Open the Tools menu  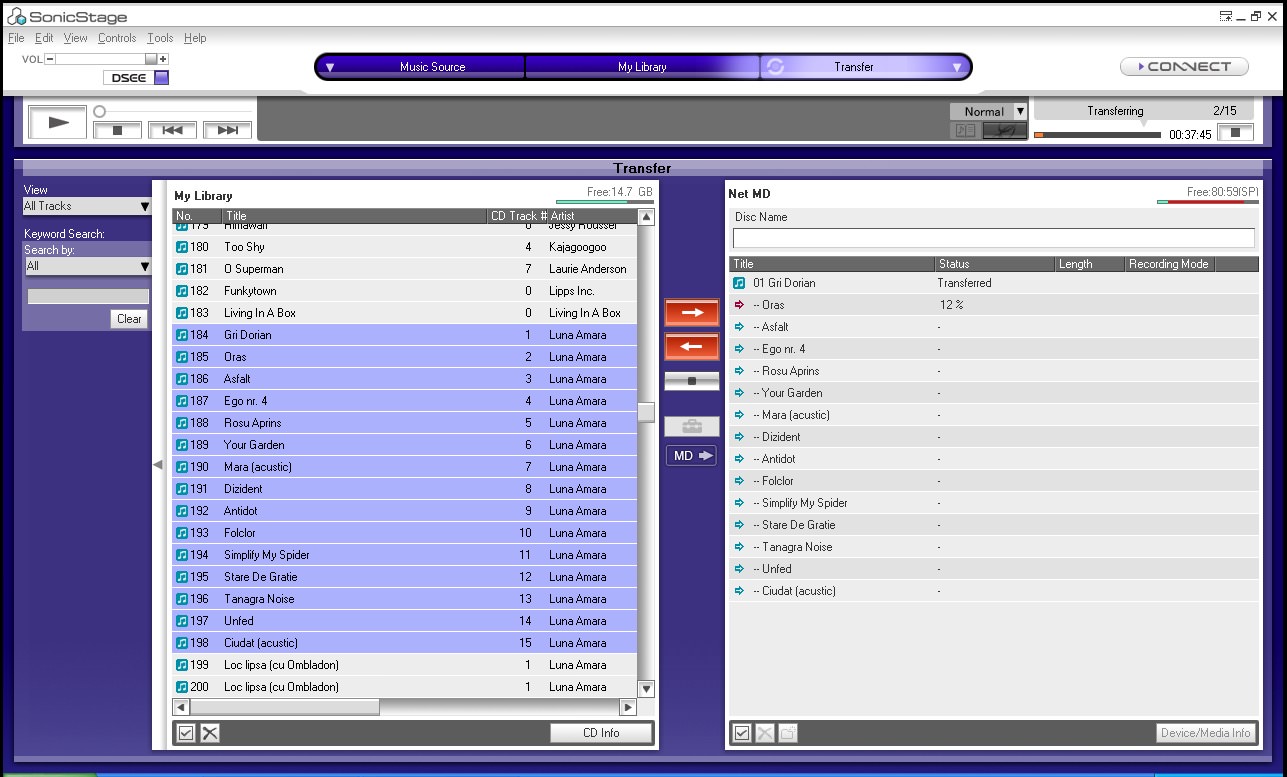160,38
